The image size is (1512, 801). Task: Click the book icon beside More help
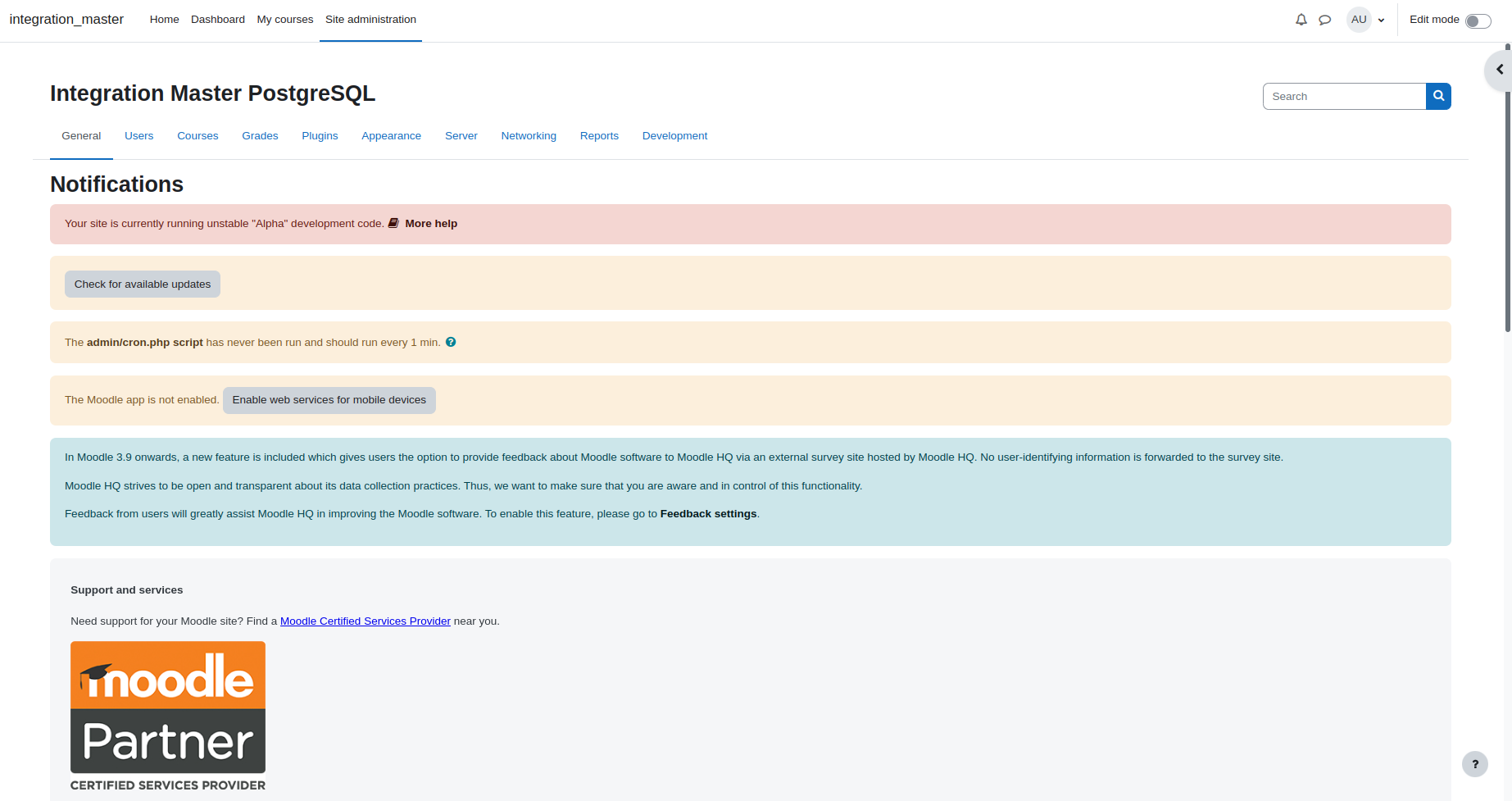(393, 223)
